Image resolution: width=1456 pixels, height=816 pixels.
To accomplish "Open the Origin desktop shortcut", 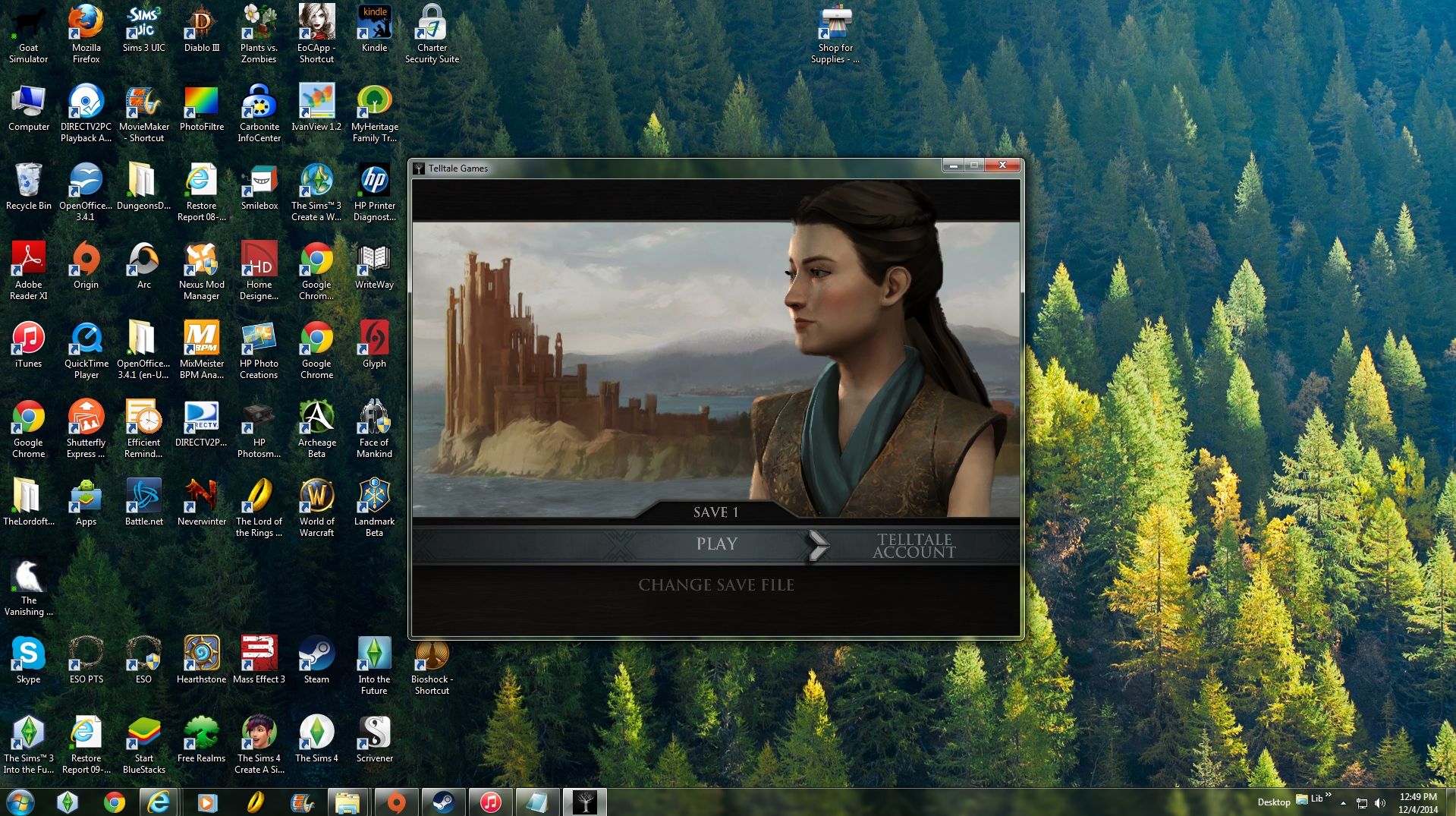I will click(86, 266).
